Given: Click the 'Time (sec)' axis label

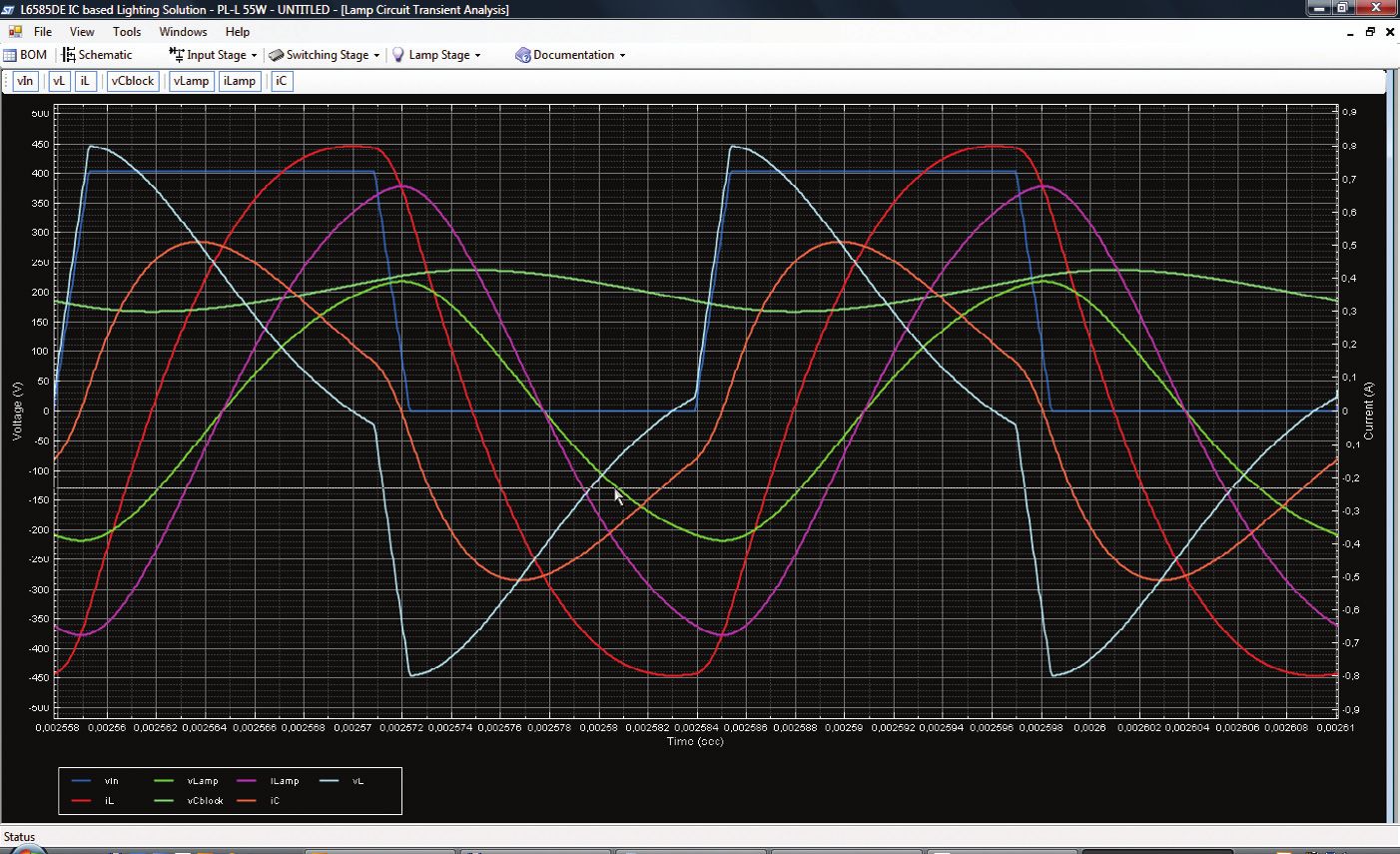Looking at the screenshot, I should click(x=695, y=741).
